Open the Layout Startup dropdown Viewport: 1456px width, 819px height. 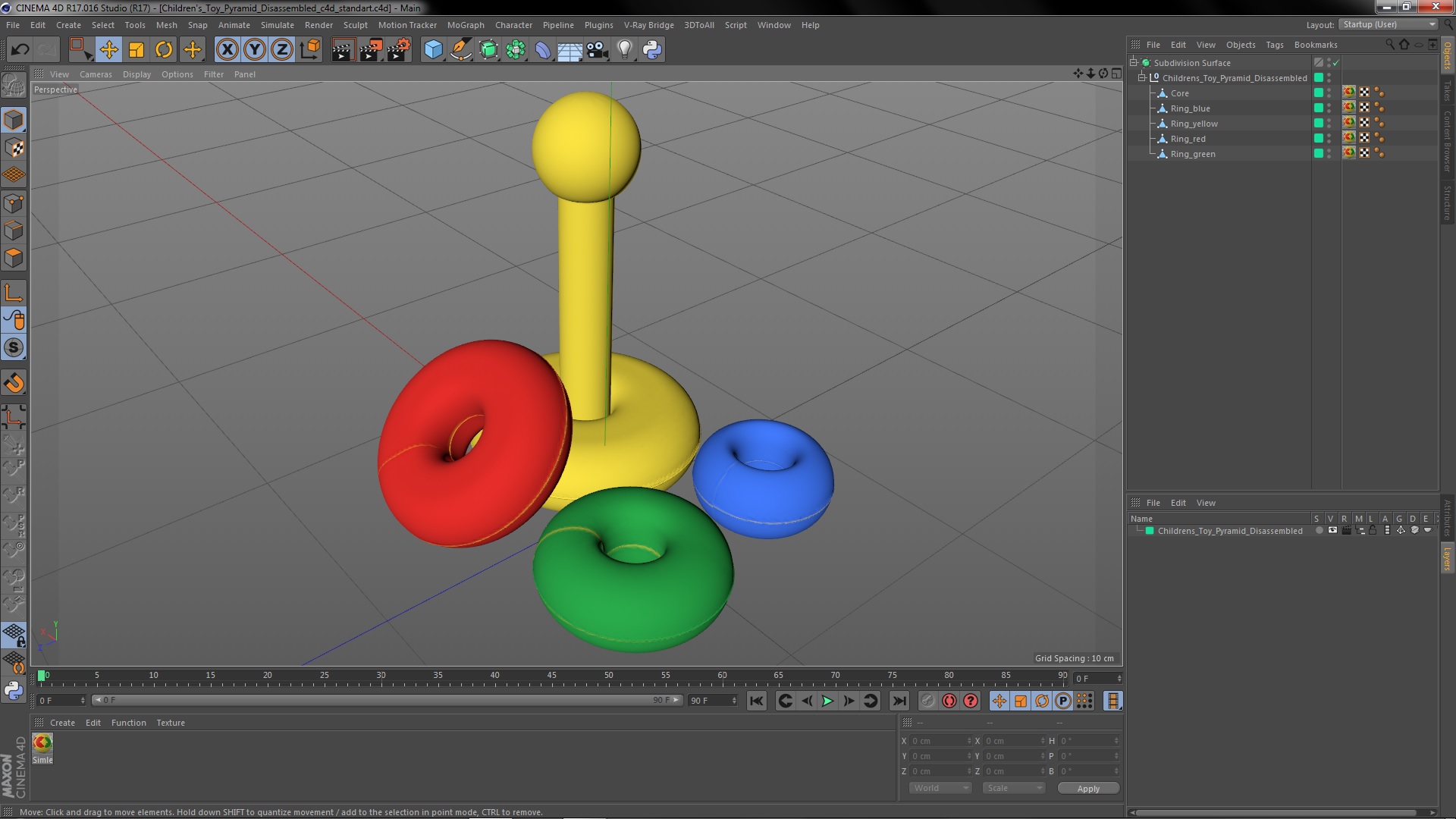[1389, 25]
